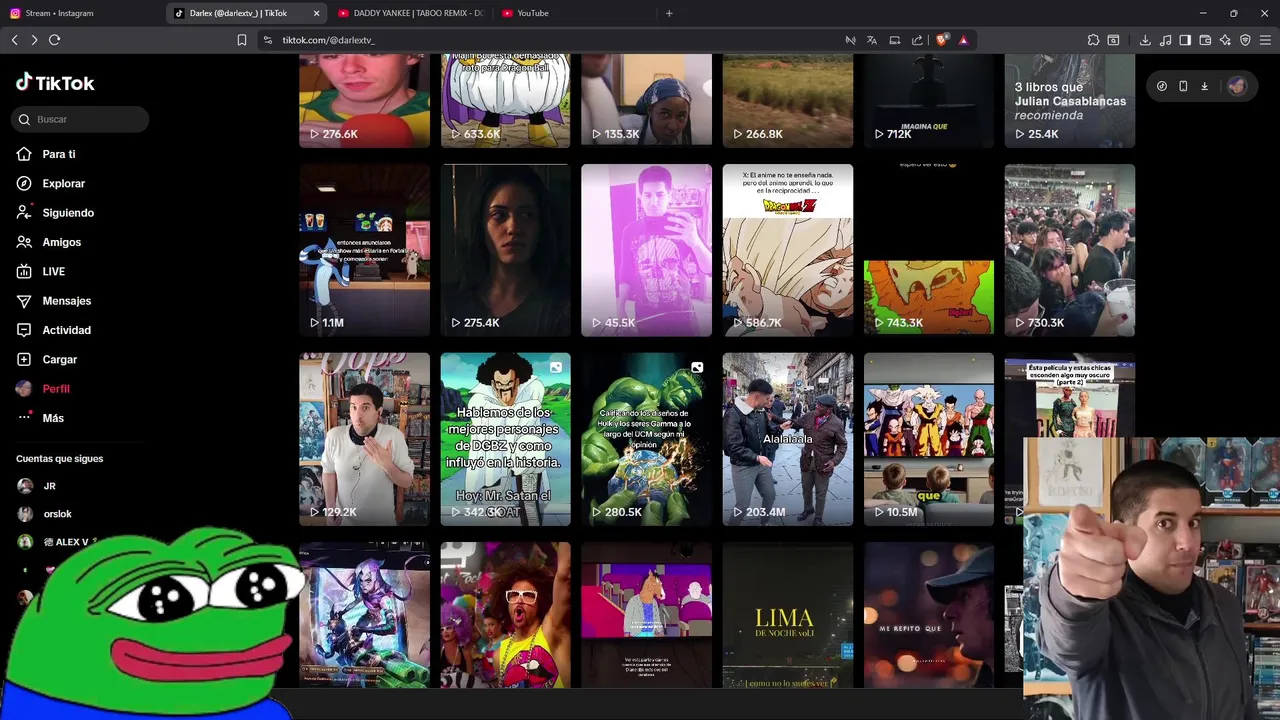
Task: Go to Siguiendo feed
Action: point(68,213)
